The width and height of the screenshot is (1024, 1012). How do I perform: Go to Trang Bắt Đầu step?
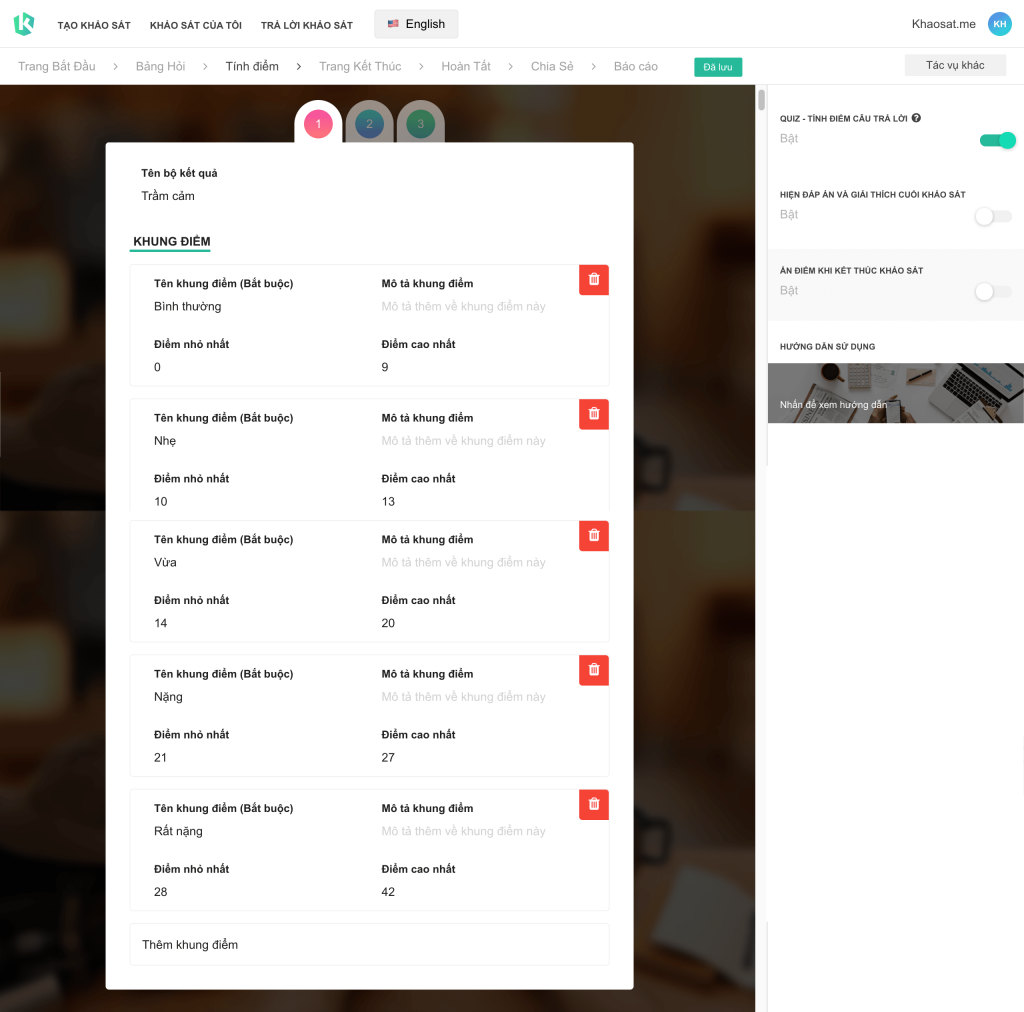pyautogui.click(x=57, y=67)
